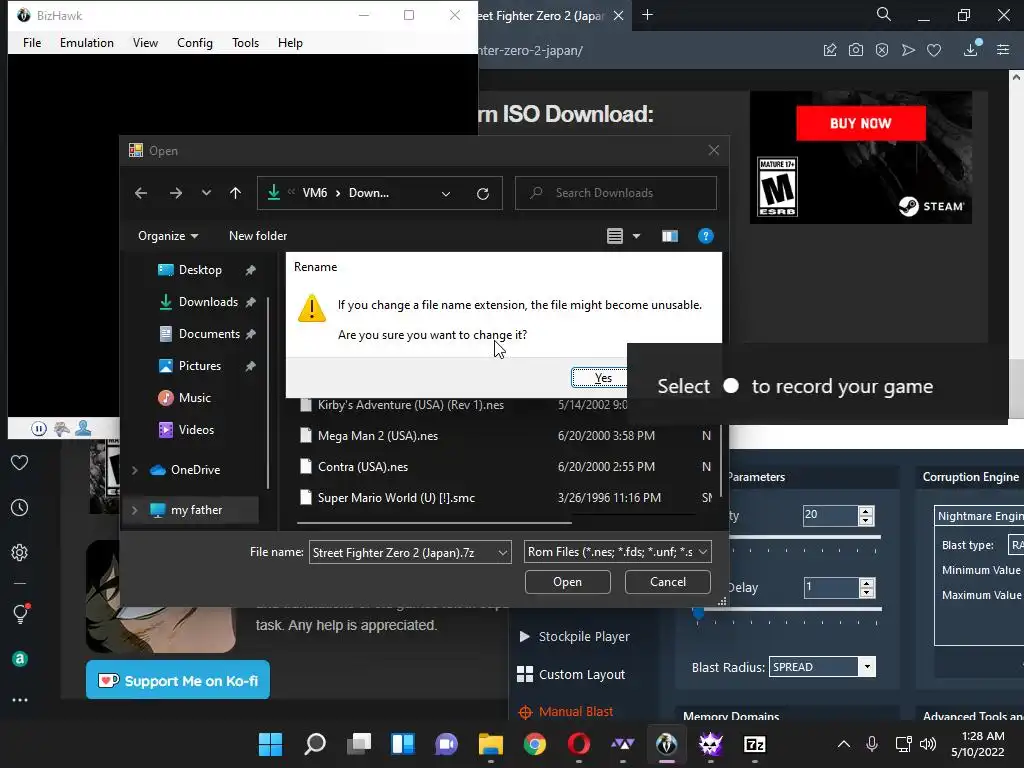This screenshot has height=768, width=1024.
Task: Open the Config menu in BizHawk
Action: [195, 42]
